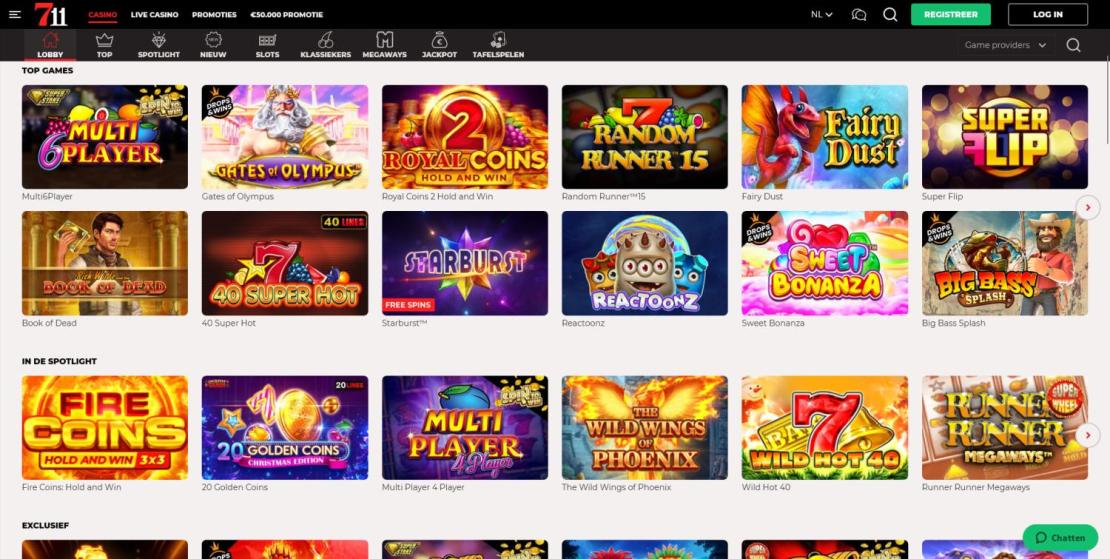Screen dimensions: 1110x559
Task: Open the NL language dropdown
Action: [x=821, y=14]
